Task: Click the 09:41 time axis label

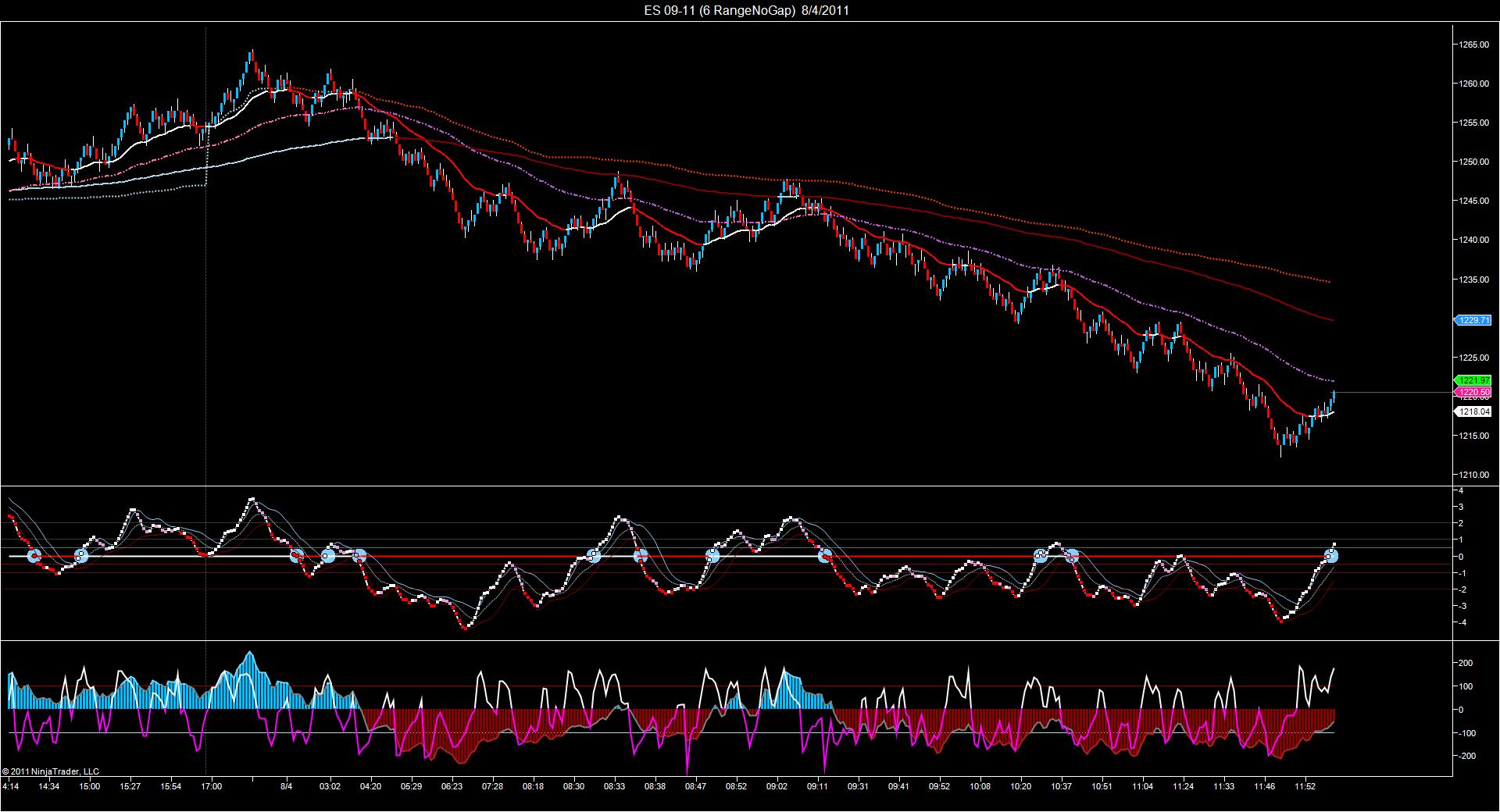Action: [x=898, y=786]
